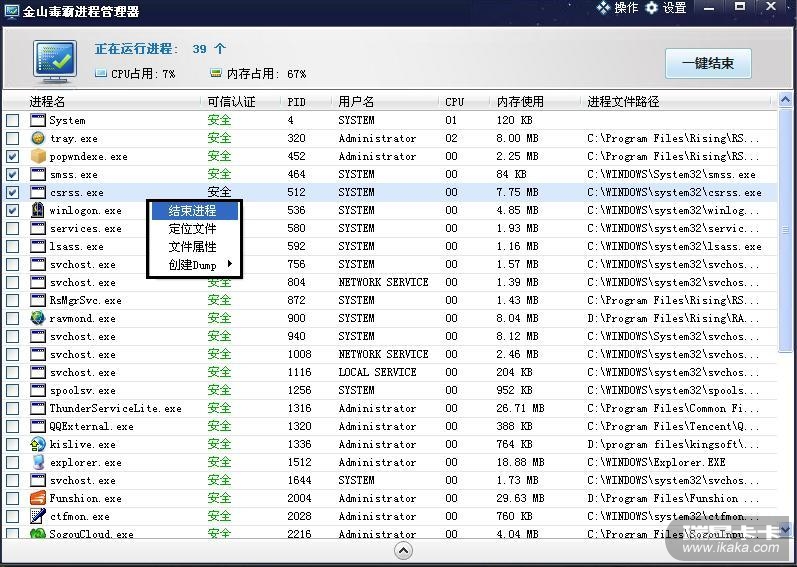Click the kislive.exe process icon
The height and width of the screenshot is (567, 797).
click(x=38, y=444)
